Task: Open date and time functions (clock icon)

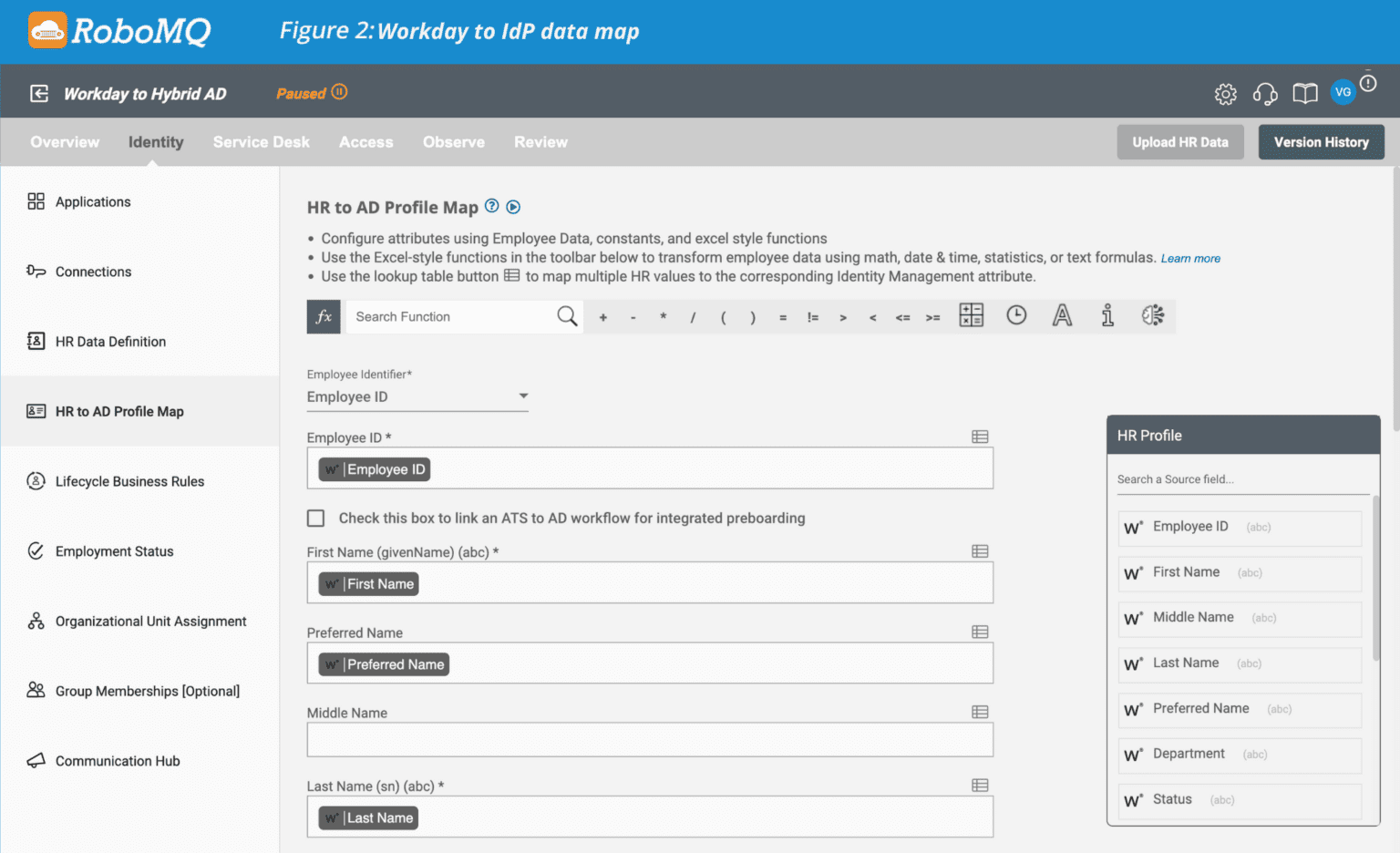Action: [x=1016, y=315]
